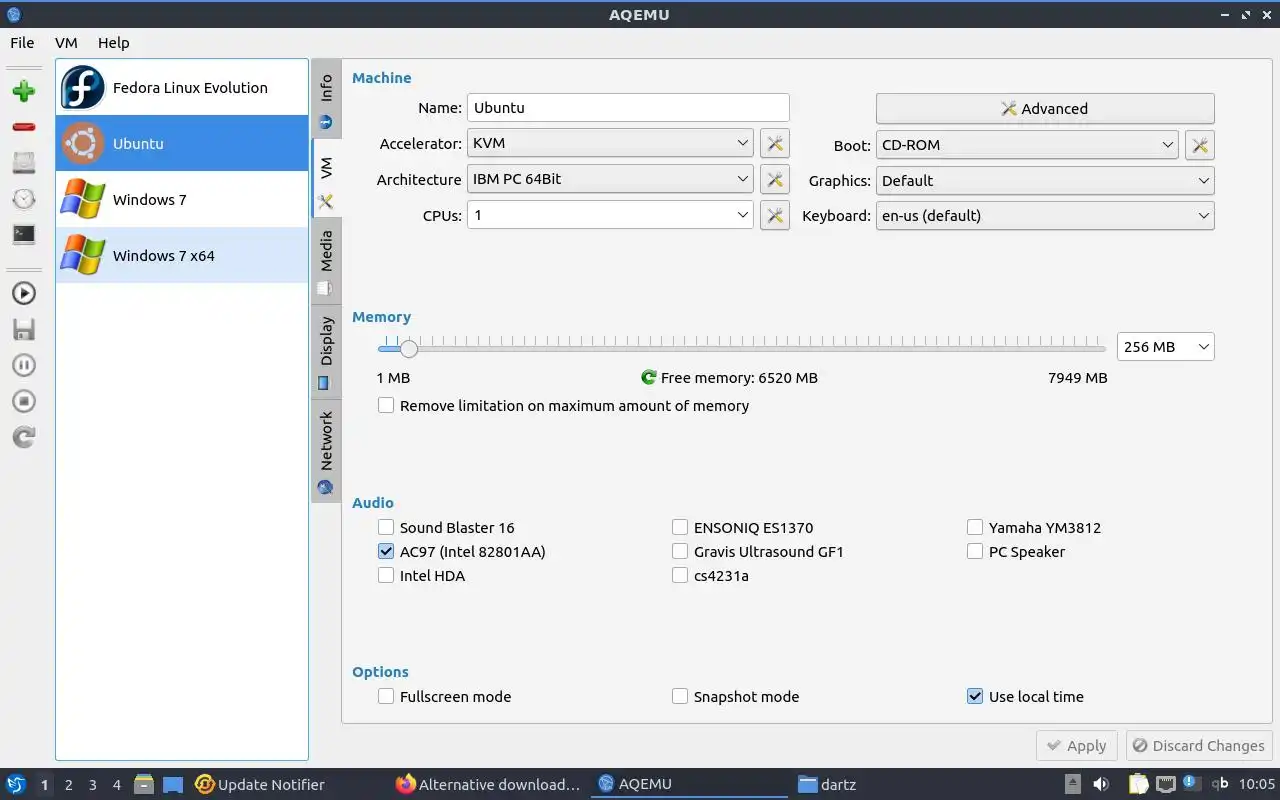Click the memory slider handle
Viewport: 1280px width, 800px height.
(x=408, y=348)
